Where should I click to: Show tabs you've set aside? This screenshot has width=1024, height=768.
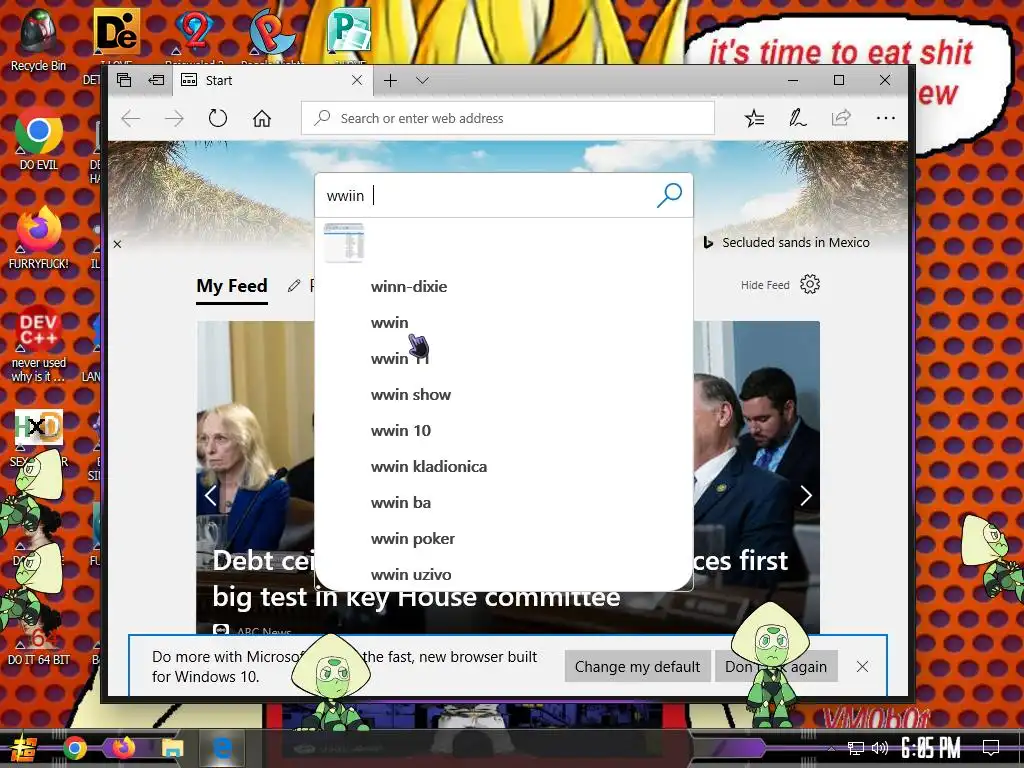click(x=124, y=80)
